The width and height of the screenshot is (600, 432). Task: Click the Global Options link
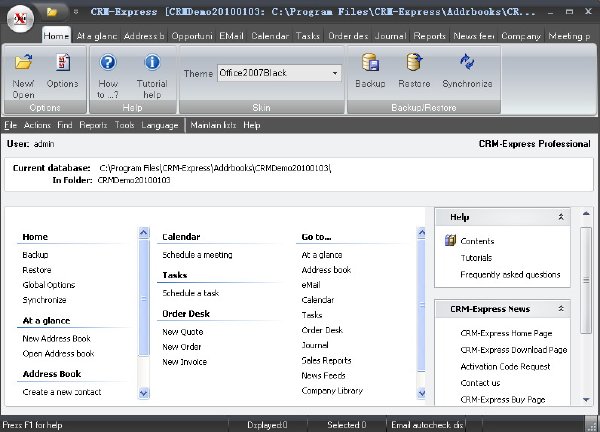click(49, 285)
